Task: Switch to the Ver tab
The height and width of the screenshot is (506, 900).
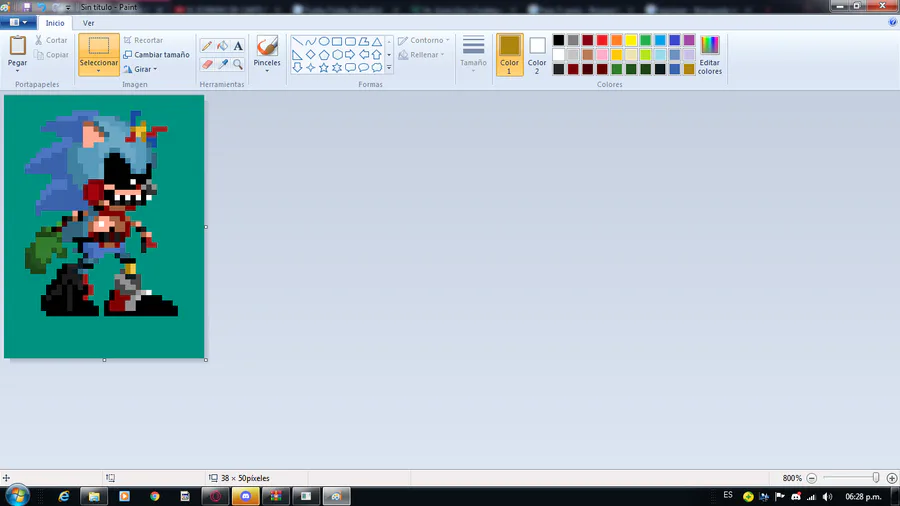Action: (x=88, y=23)
